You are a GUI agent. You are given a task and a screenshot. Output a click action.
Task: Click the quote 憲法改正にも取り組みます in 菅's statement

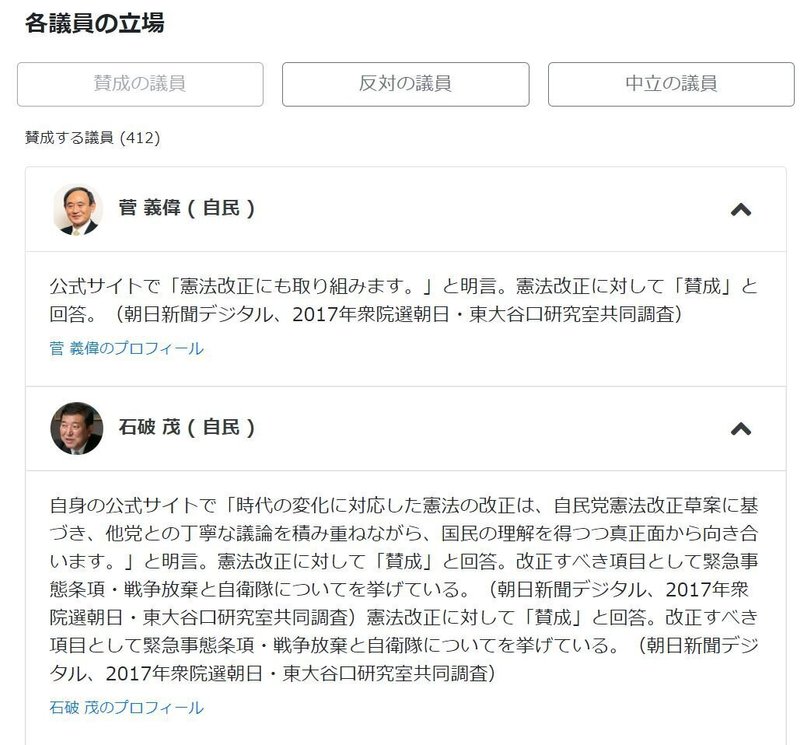click(292, 286)
